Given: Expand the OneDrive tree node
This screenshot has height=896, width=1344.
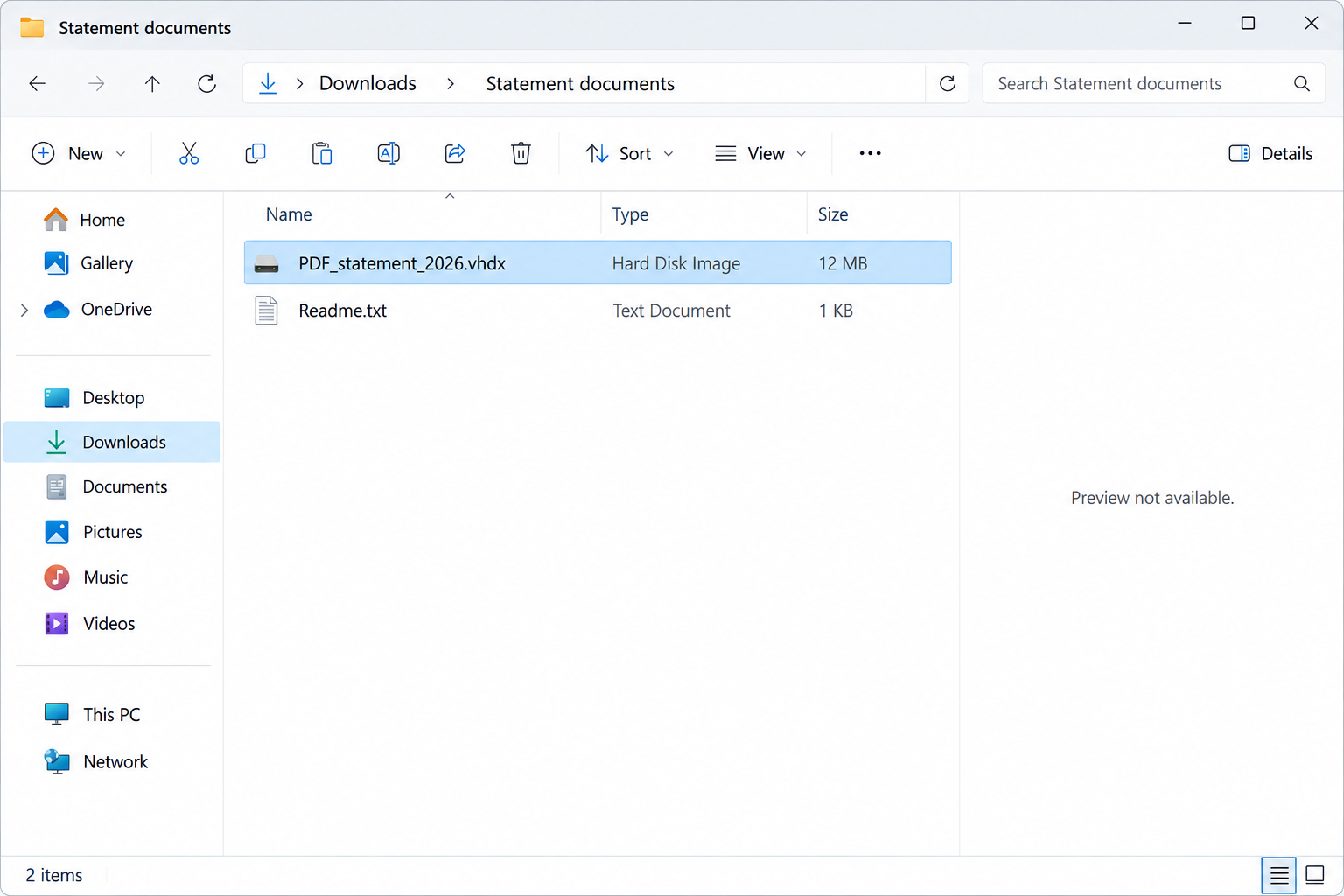Looking at the screenshot, I should pyautogui.click(x=24, y=310).
